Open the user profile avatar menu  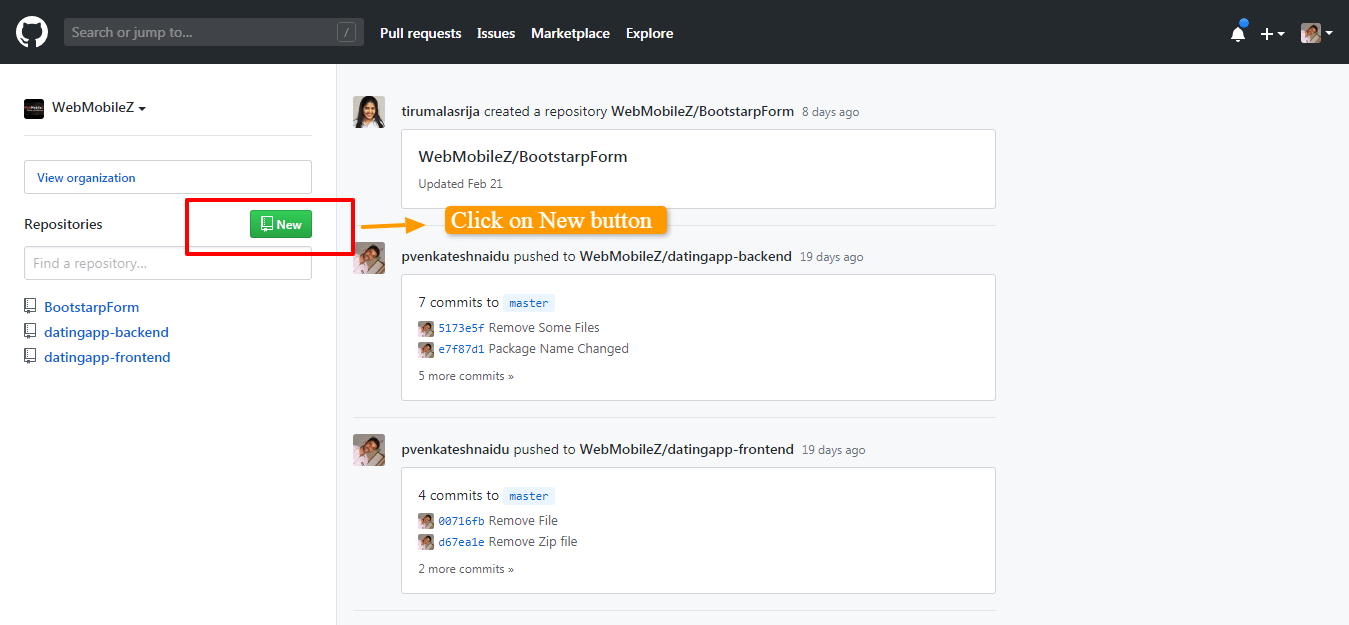pos(1316,33)
